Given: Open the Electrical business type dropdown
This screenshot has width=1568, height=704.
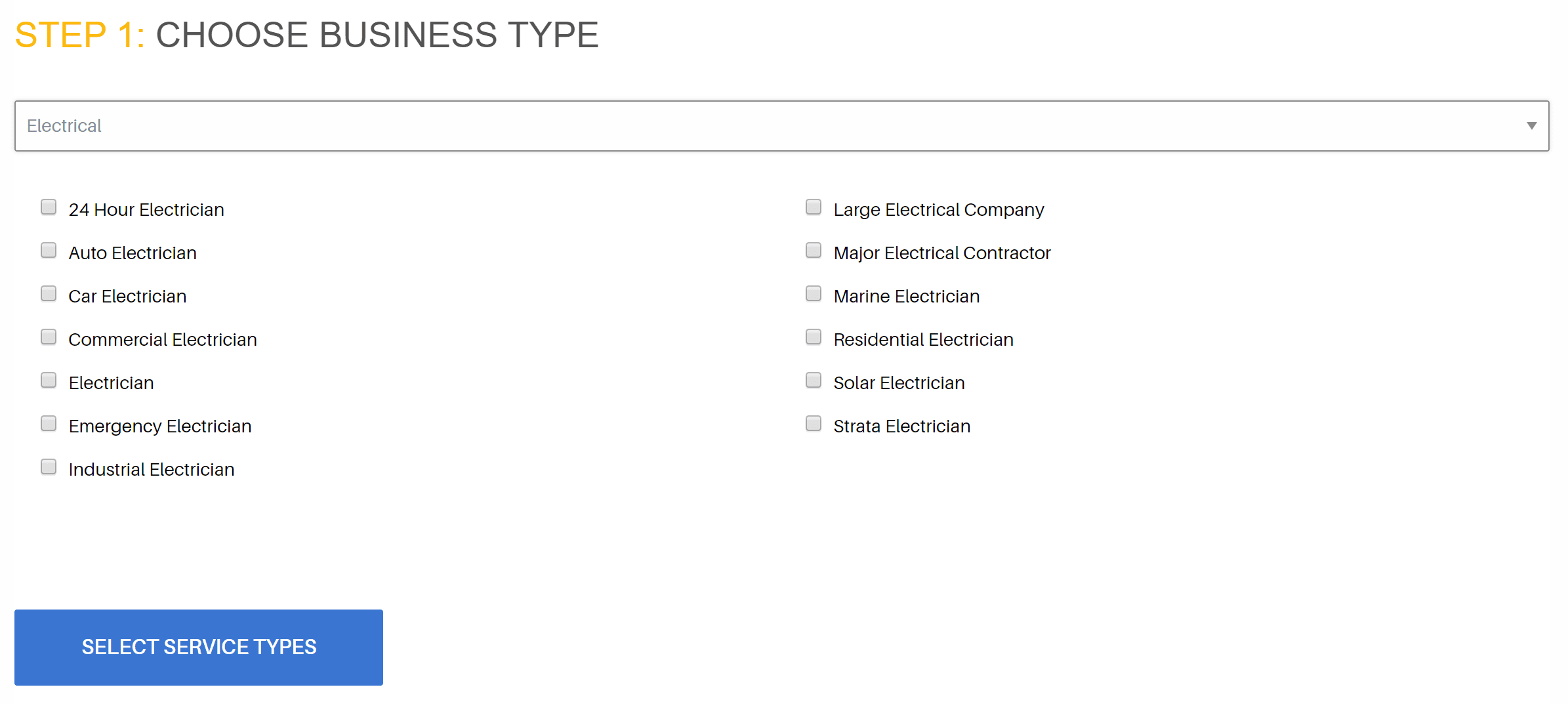Looking at the screenshot, I should (781, 126).
